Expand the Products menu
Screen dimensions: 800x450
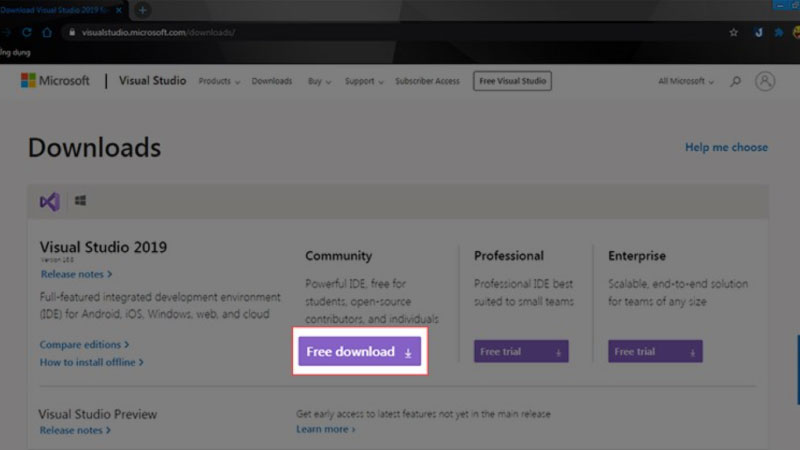point(219,81)
